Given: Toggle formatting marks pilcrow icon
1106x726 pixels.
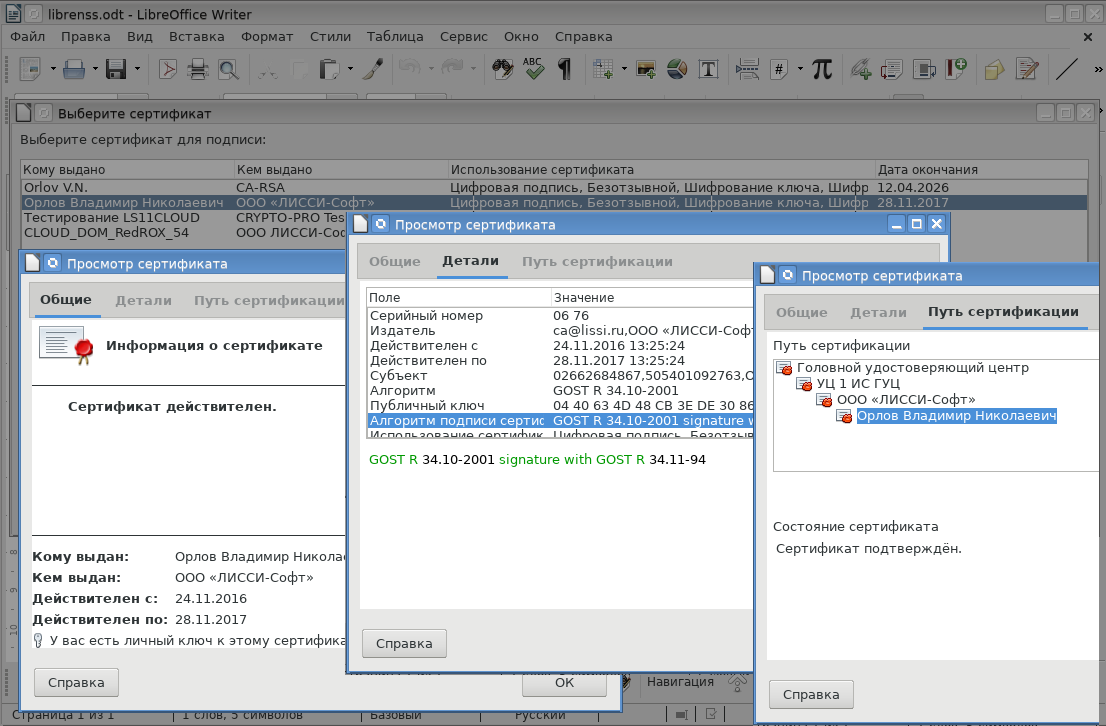Looking at the screenshot, I should click(564, 69).
